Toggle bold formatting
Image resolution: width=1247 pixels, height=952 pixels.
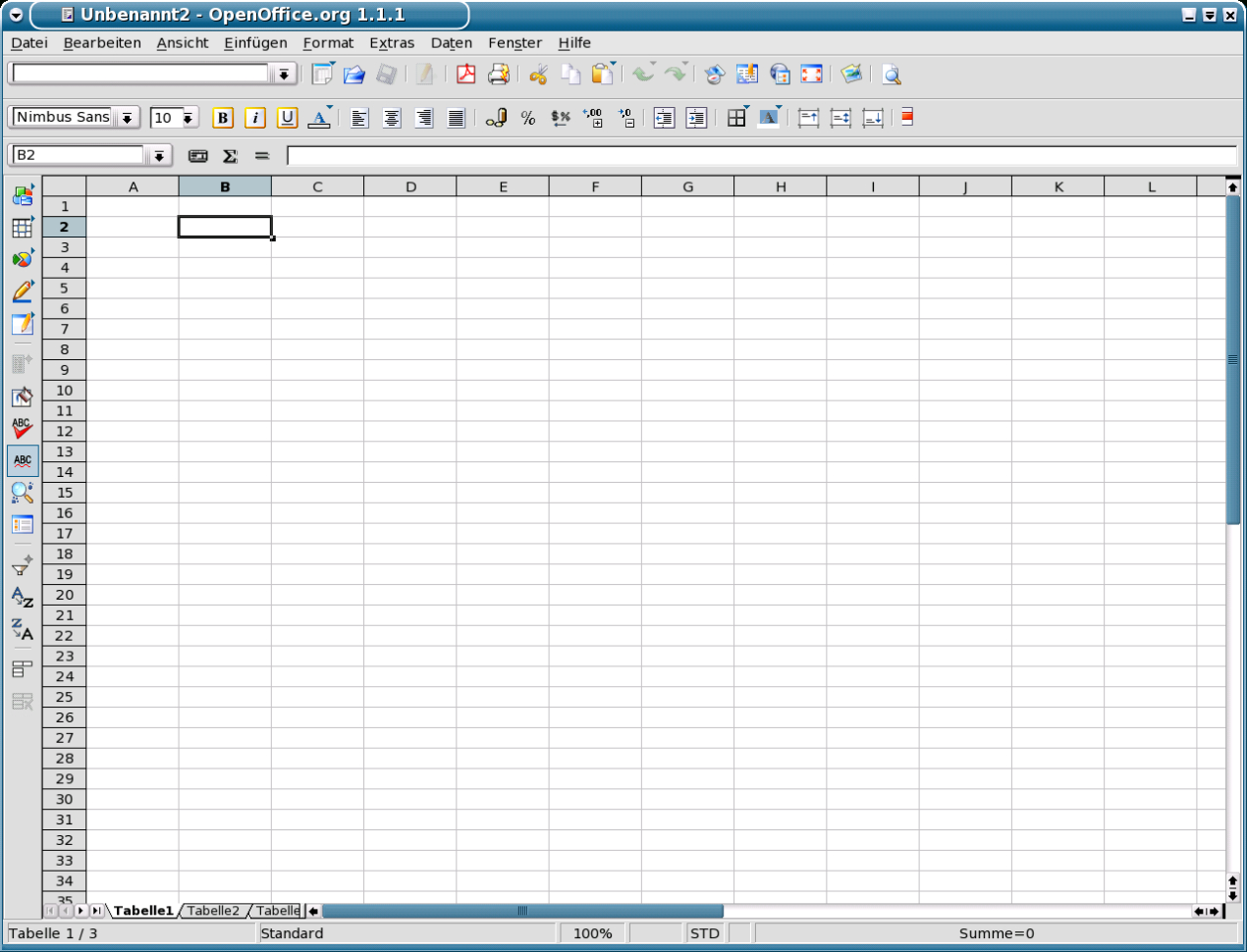coord(223,118)
